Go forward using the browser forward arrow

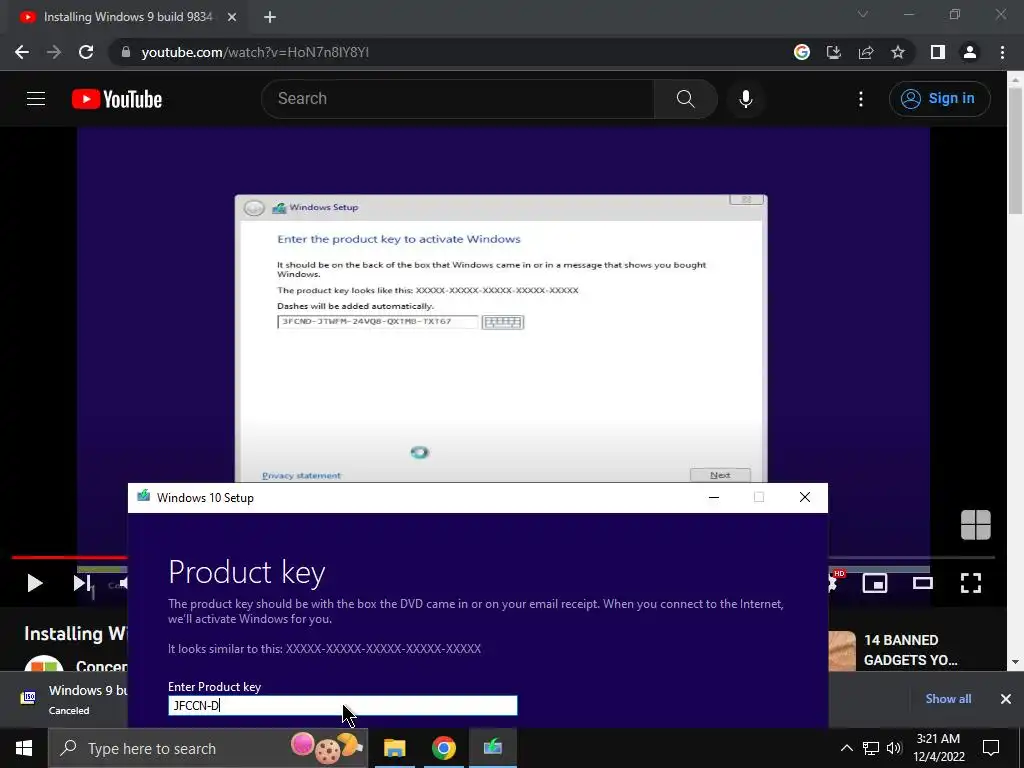click(54, 52)
